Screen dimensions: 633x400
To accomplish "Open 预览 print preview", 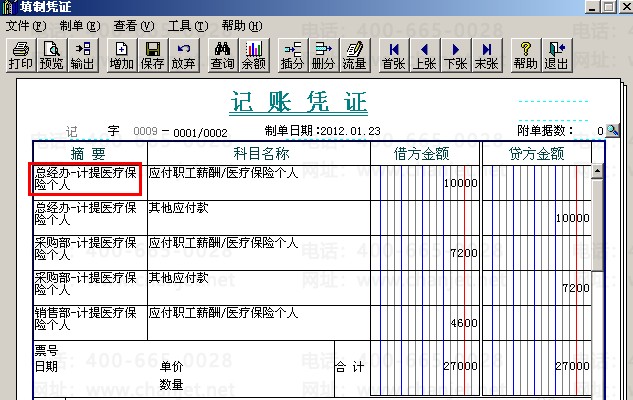I will point(52,56).
